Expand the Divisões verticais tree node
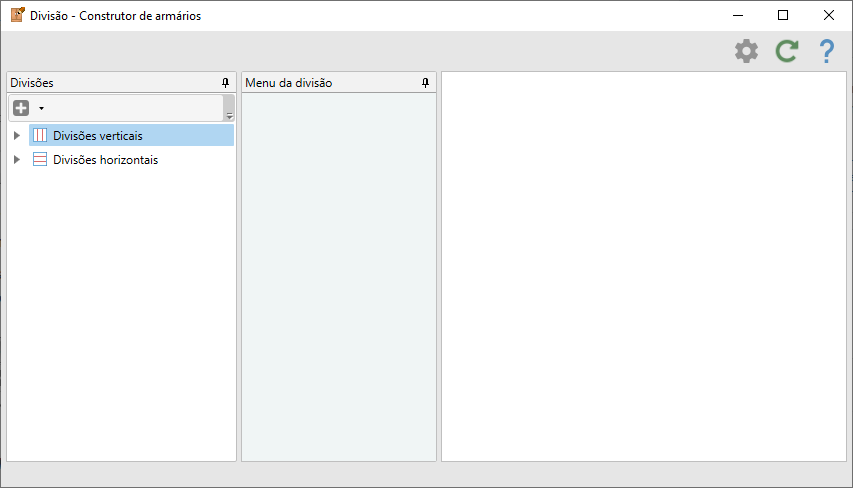 [17, 135]
